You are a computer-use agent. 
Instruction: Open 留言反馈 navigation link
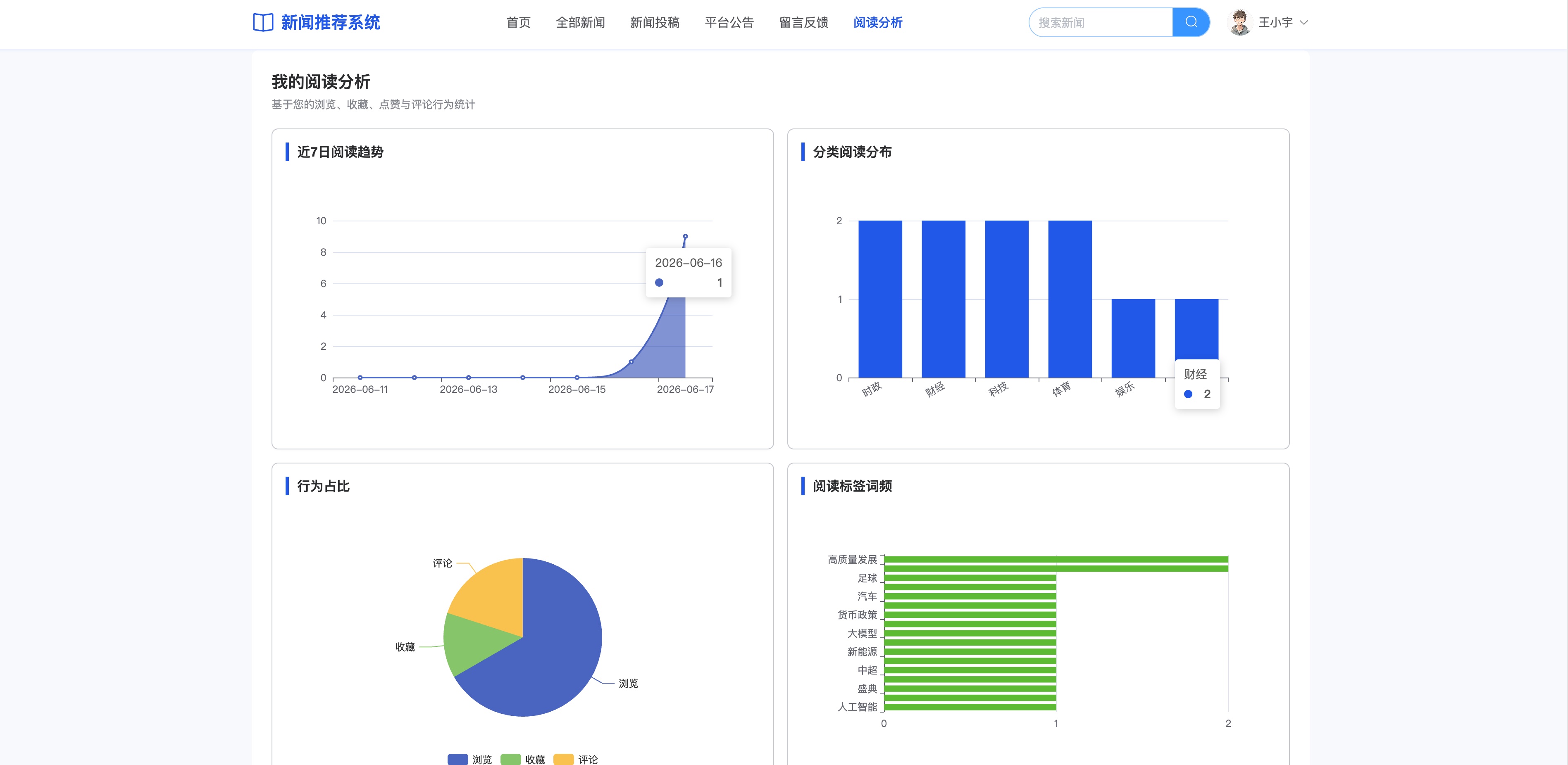coord(803,23)
